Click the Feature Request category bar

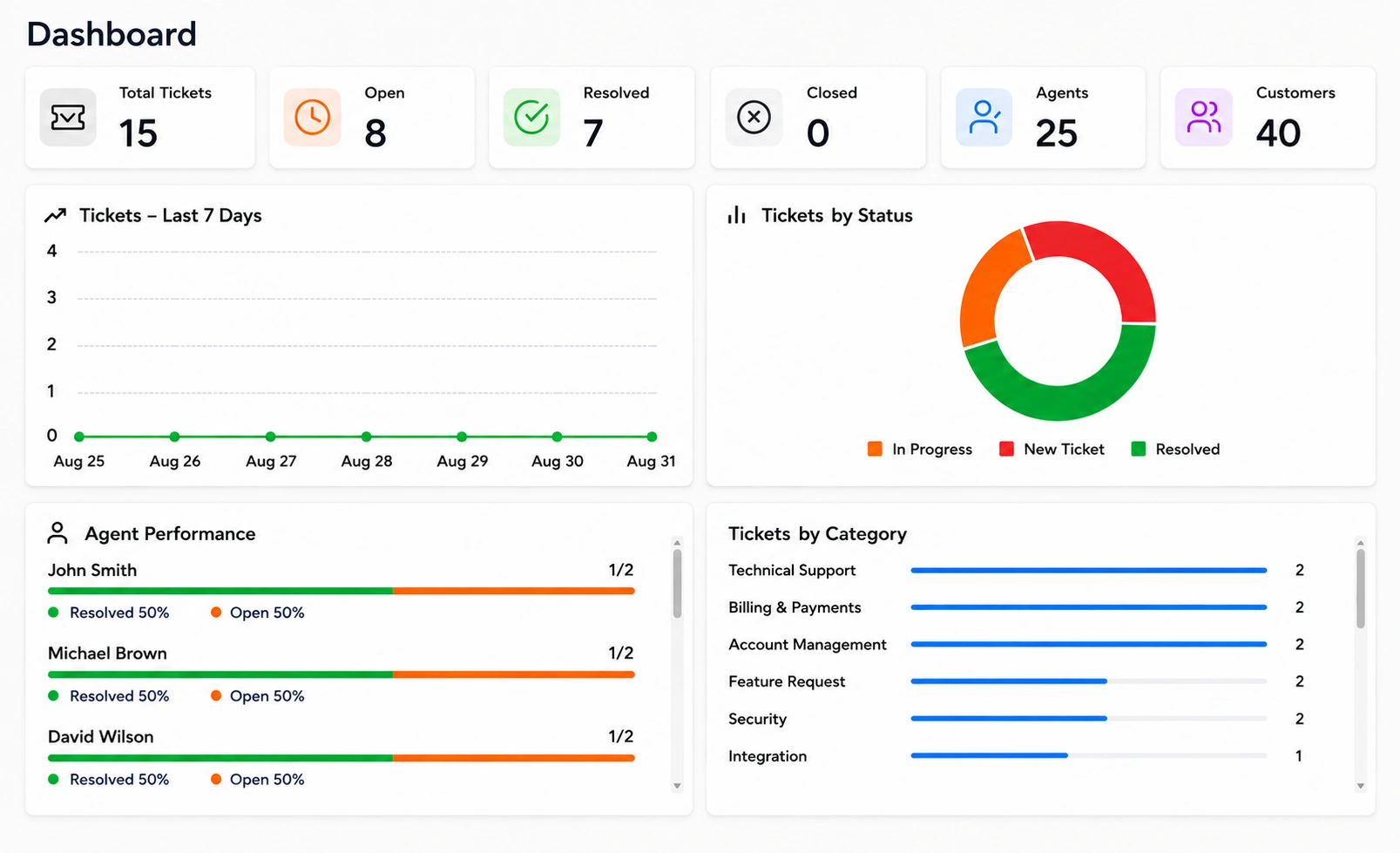coord(1089,681)
